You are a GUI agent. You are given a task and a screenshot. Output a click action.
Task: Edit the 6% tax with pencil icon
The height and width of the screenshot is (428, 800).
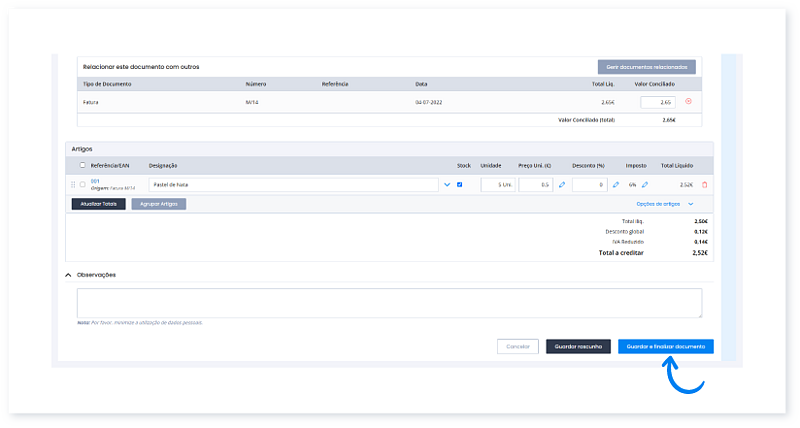(x=645, y=185)
